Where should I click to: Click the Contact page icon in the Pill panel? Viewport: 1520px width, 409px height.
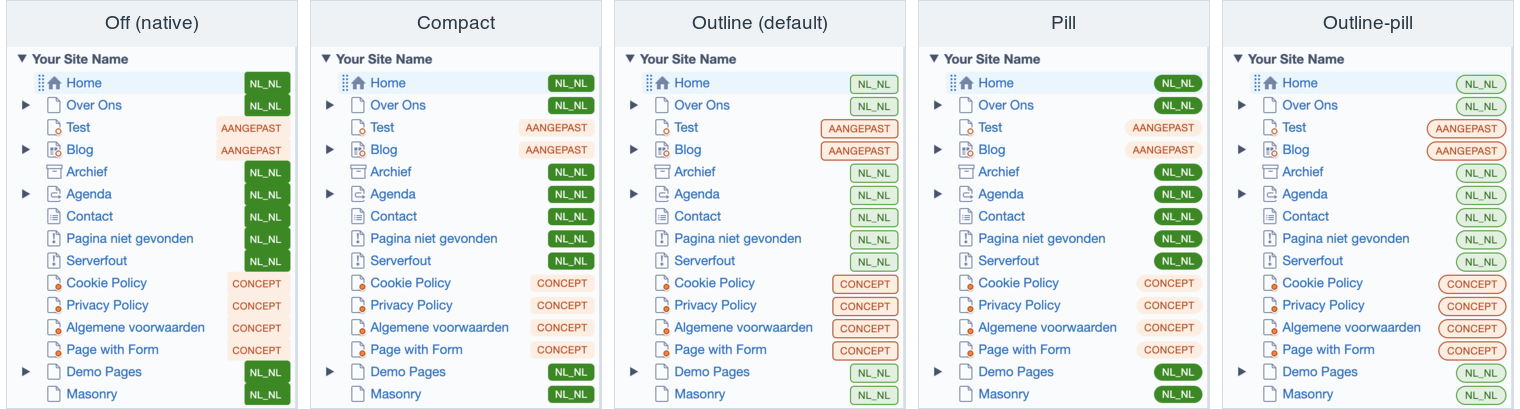(x=966, y=216)
